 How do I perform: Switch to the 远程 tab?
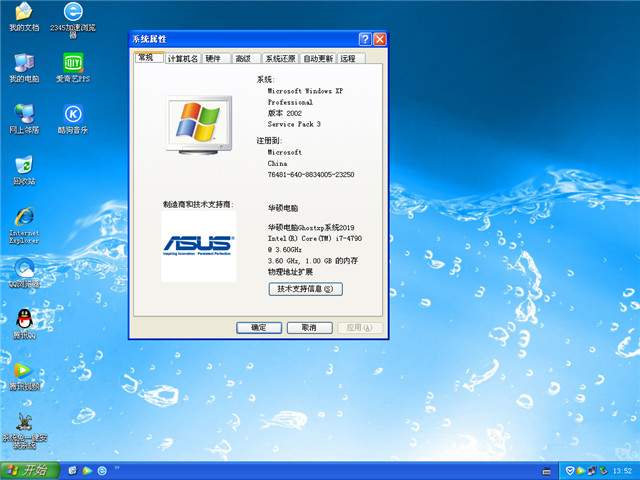click(351, 59)
